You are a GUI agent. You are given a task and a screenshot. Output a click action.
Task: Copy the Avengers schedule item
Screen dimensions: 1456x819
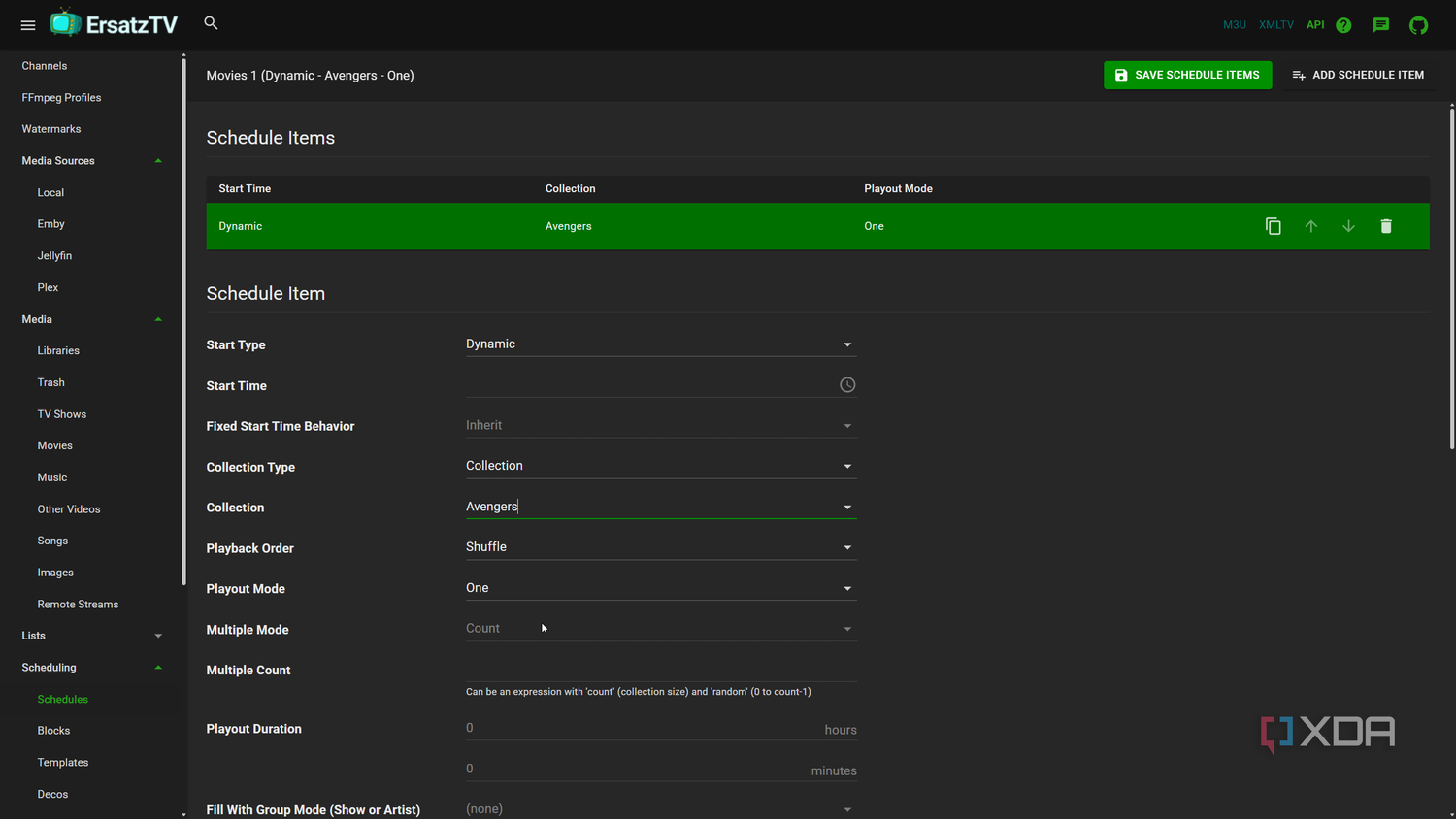point(1274,226)
